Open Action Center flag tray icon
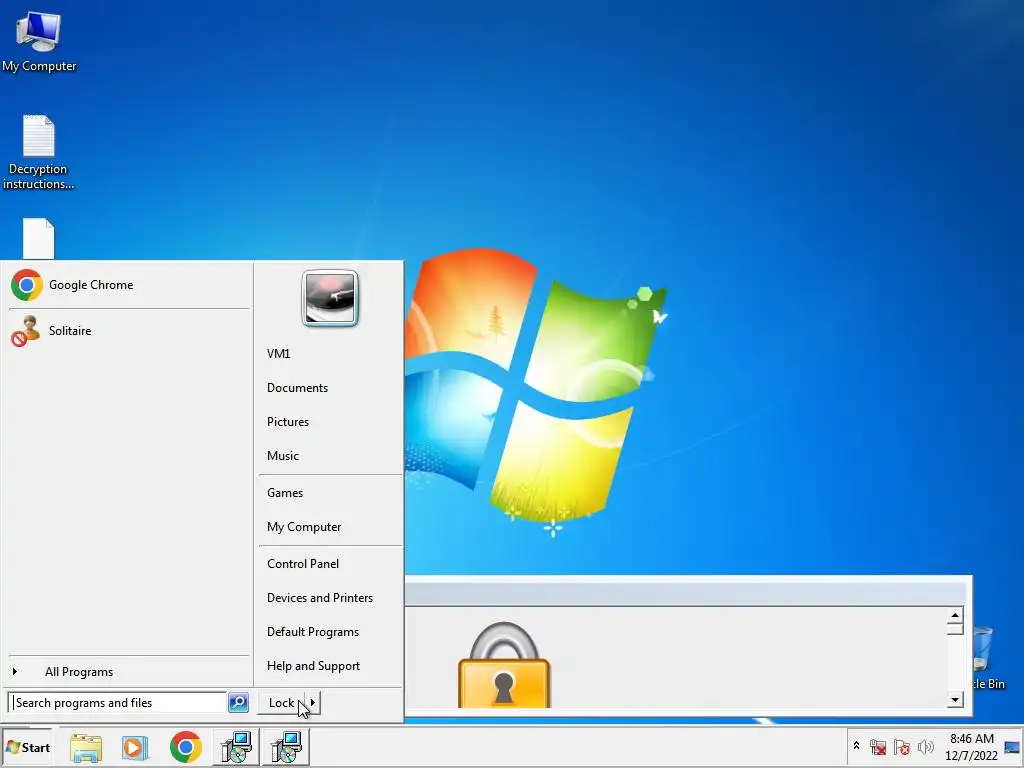The height and width of the screenshot is (768, 1024). (902, 747)
